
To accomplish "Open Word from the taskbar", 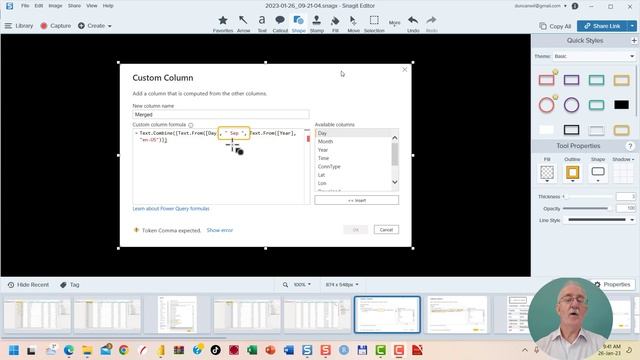I will coord(289,350).
